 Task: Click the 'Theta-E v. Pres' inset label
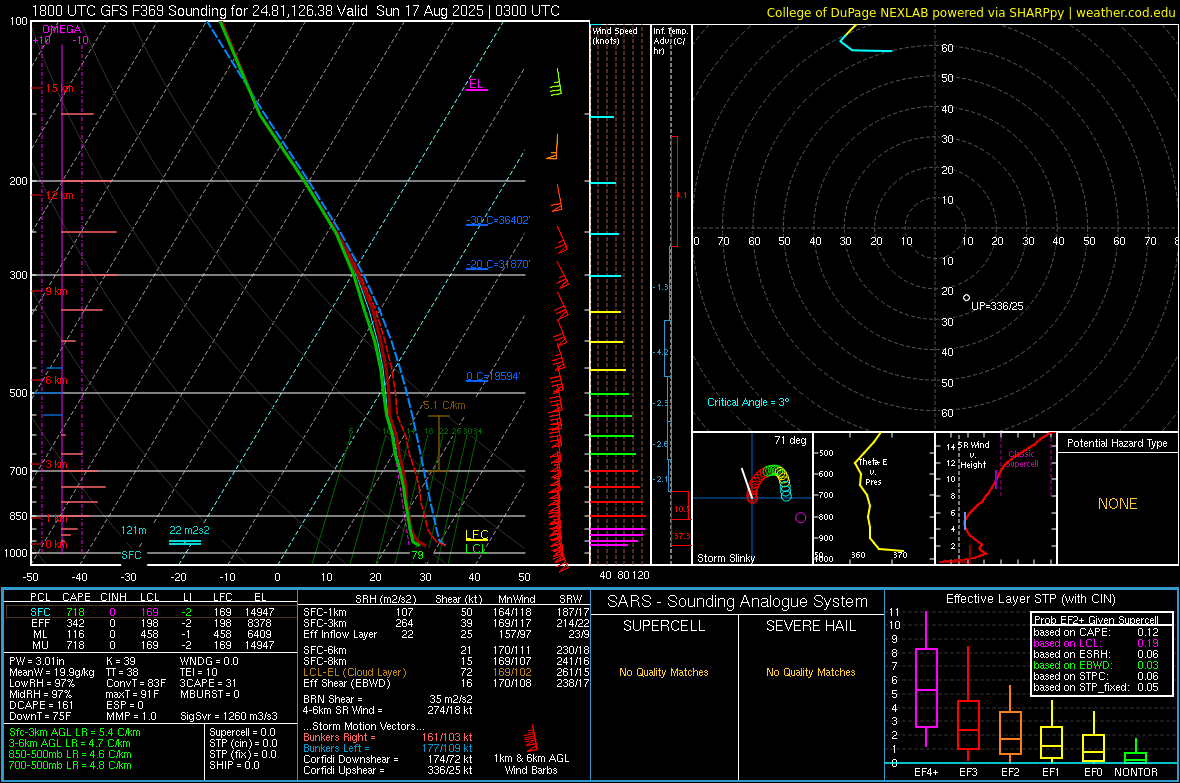click(873, 471)
